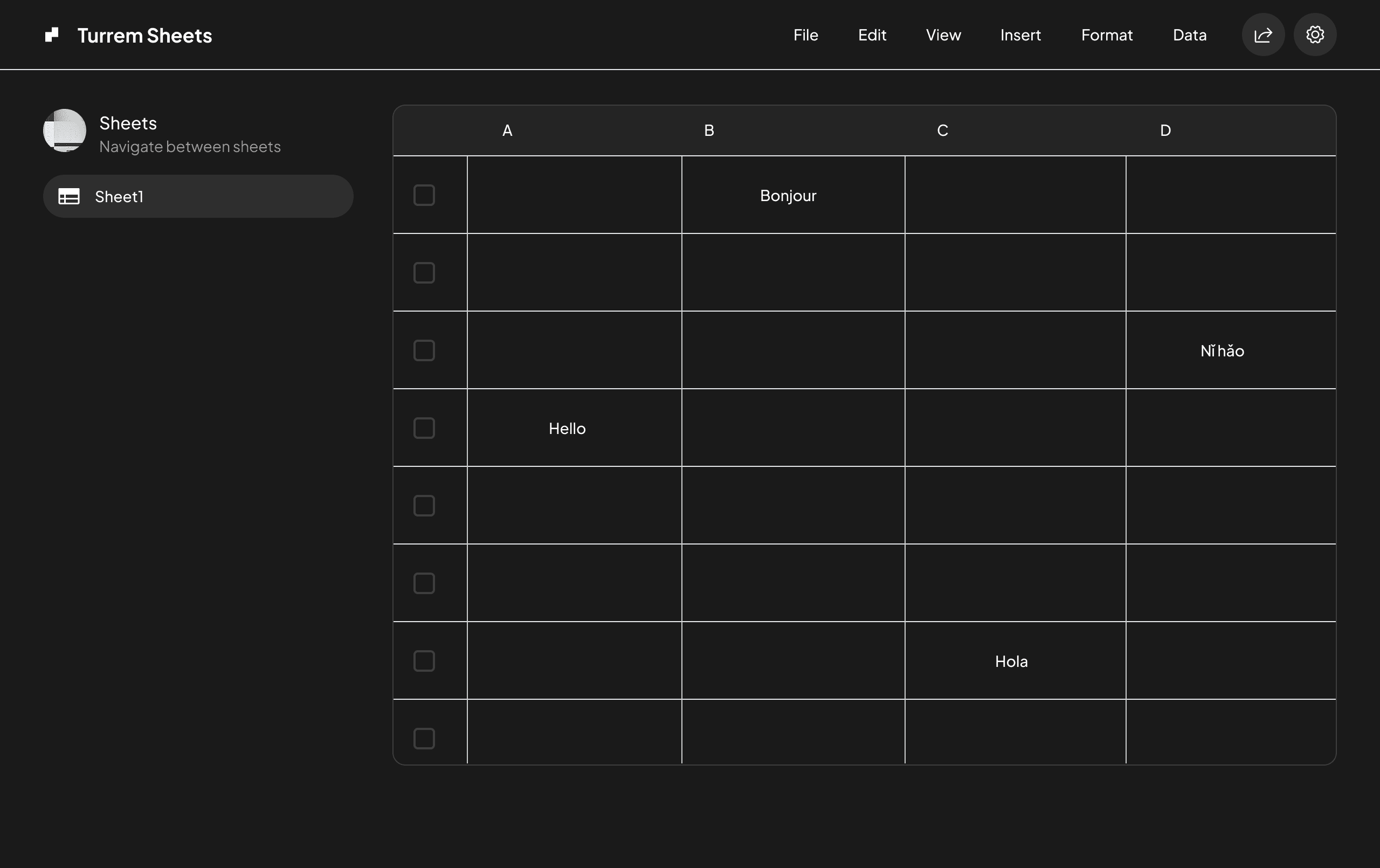Open the File menu
The height and width of the screenshot is (868, 1380).
[x=805, y=35]
